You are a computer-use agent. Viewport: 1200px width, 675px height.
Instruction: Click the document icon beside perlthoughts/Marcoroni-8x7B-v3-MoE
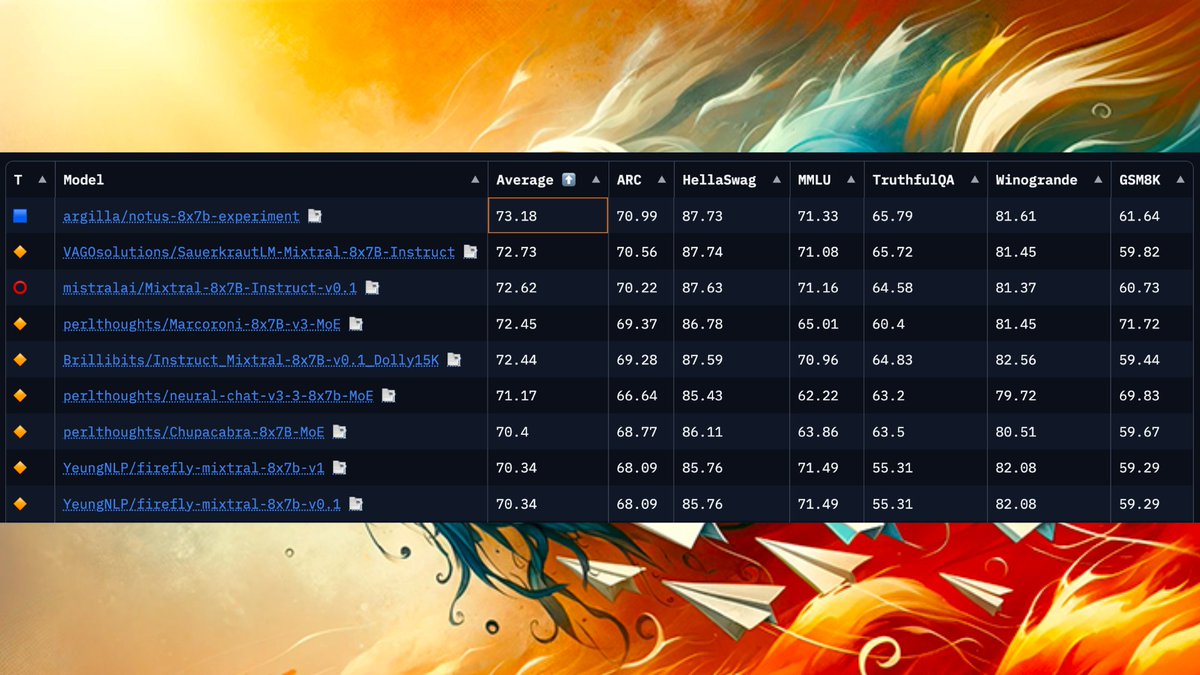tap(355, 324)
